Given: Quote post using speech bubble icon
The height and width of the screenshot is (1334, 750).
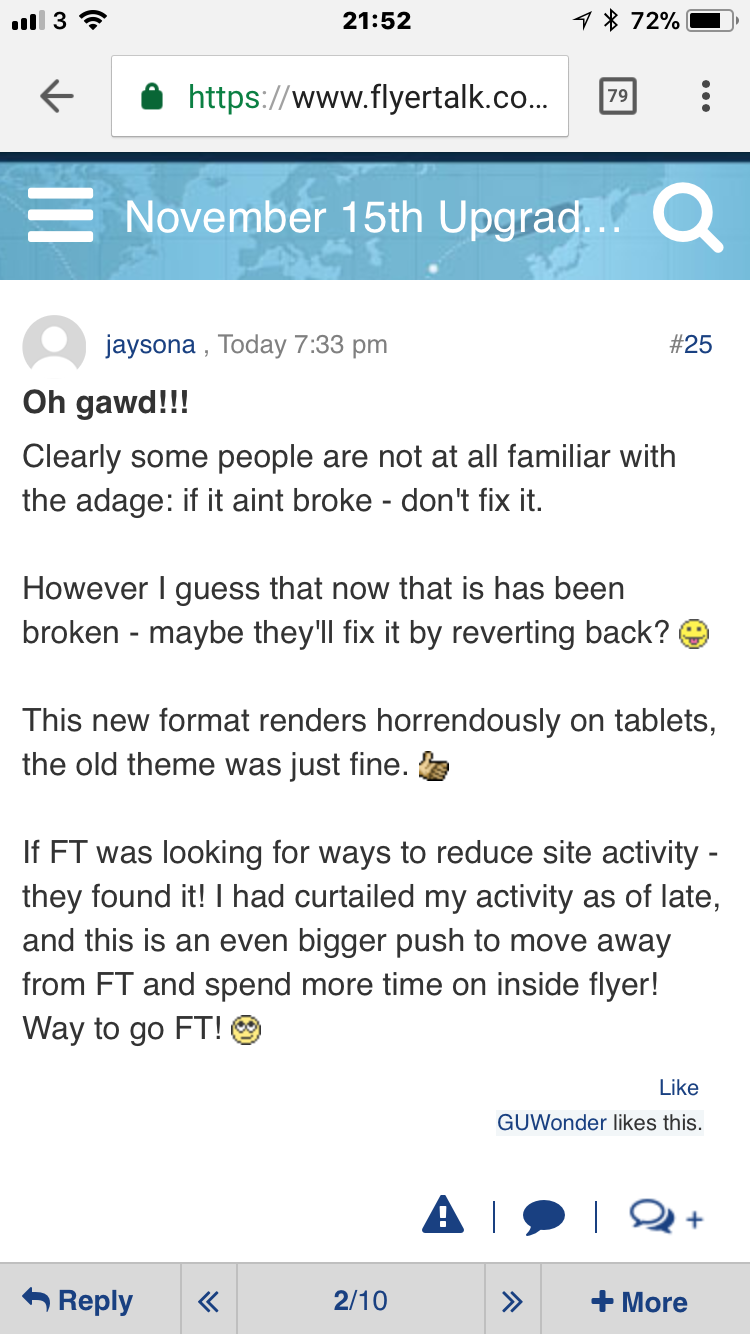Looking at the screenshot, I should tap(544, 1217).
